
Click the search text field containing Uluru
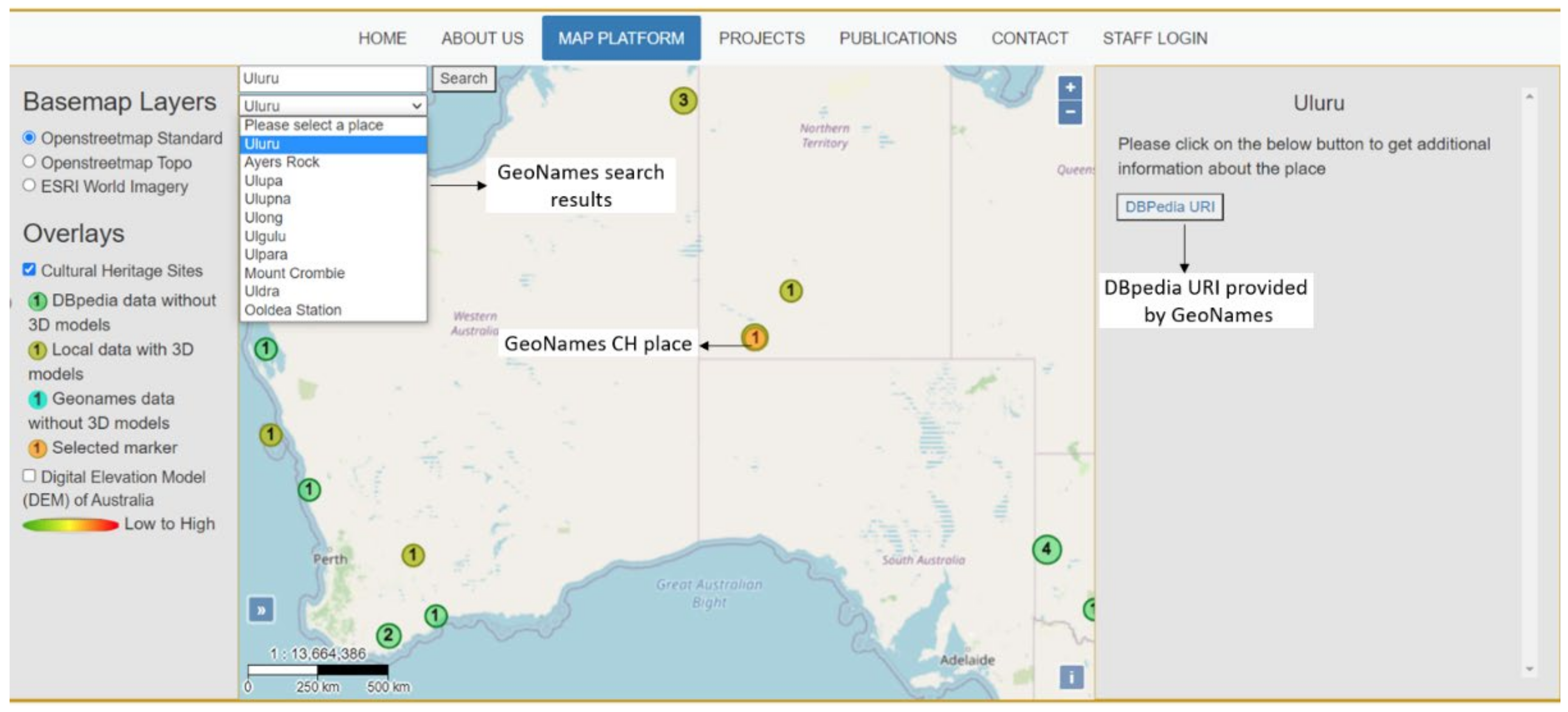pos(333,79)
